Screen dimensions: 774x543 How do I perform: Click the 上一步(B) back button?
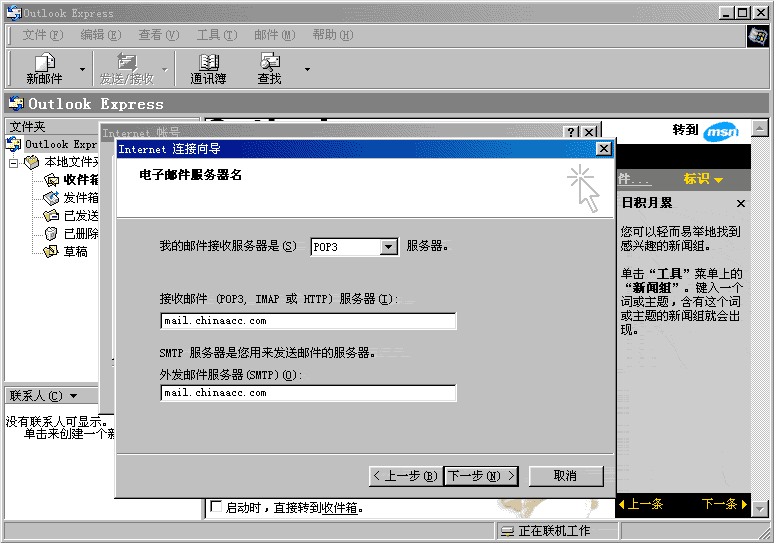[406, 476]
